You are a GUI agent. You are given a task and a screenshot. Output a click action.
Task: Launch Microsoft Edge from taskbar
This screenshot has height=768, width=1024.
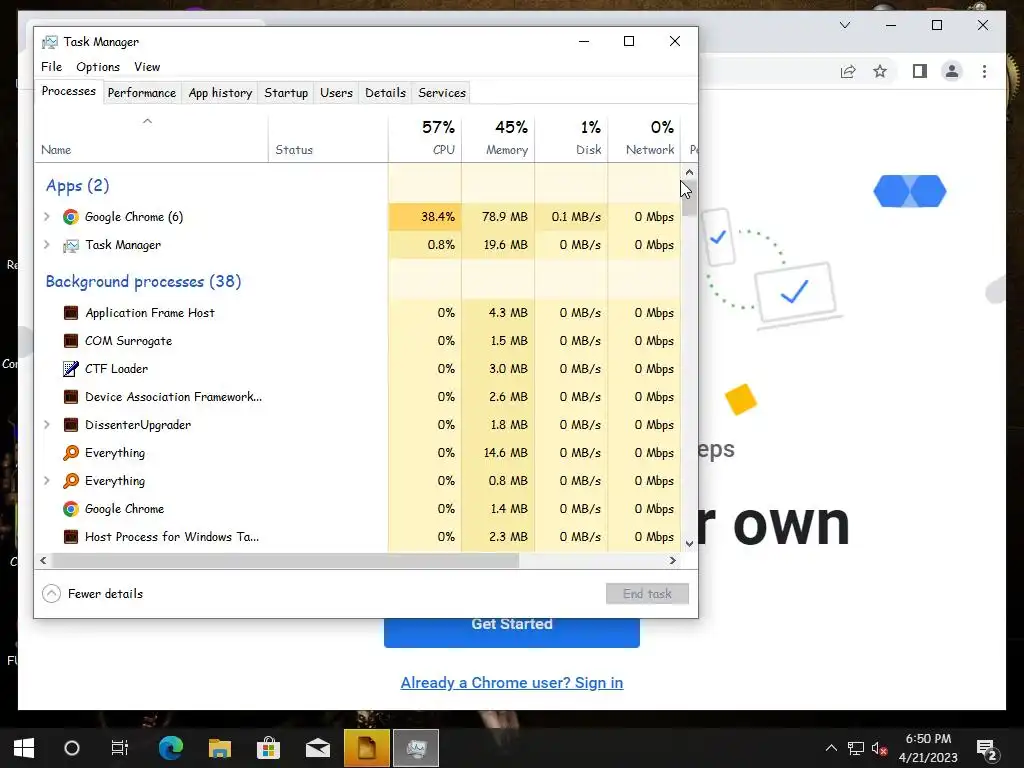coord(171,748)
